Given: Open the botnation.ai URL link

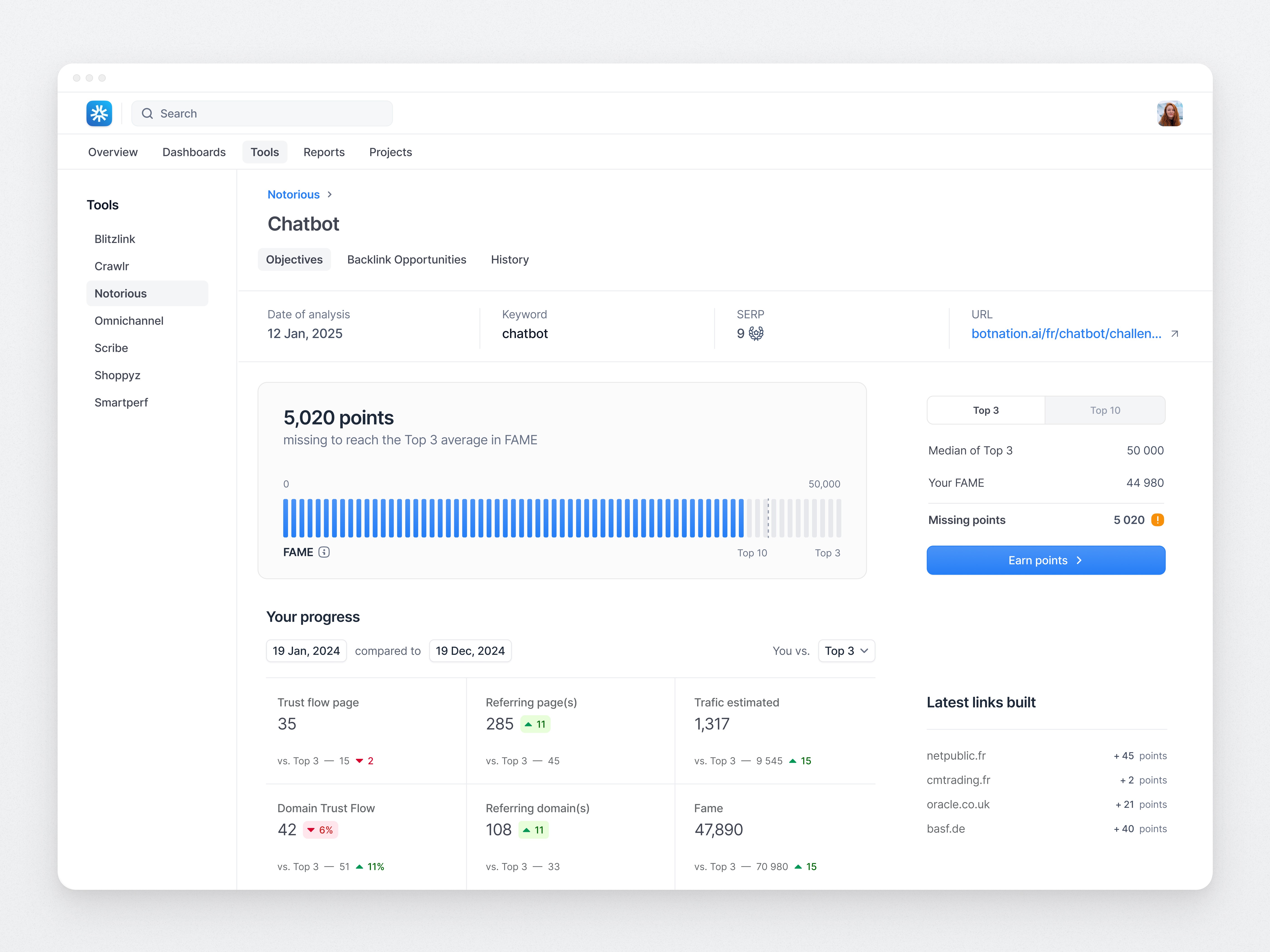Looking at the screenshot, I should click(1066, 333).
